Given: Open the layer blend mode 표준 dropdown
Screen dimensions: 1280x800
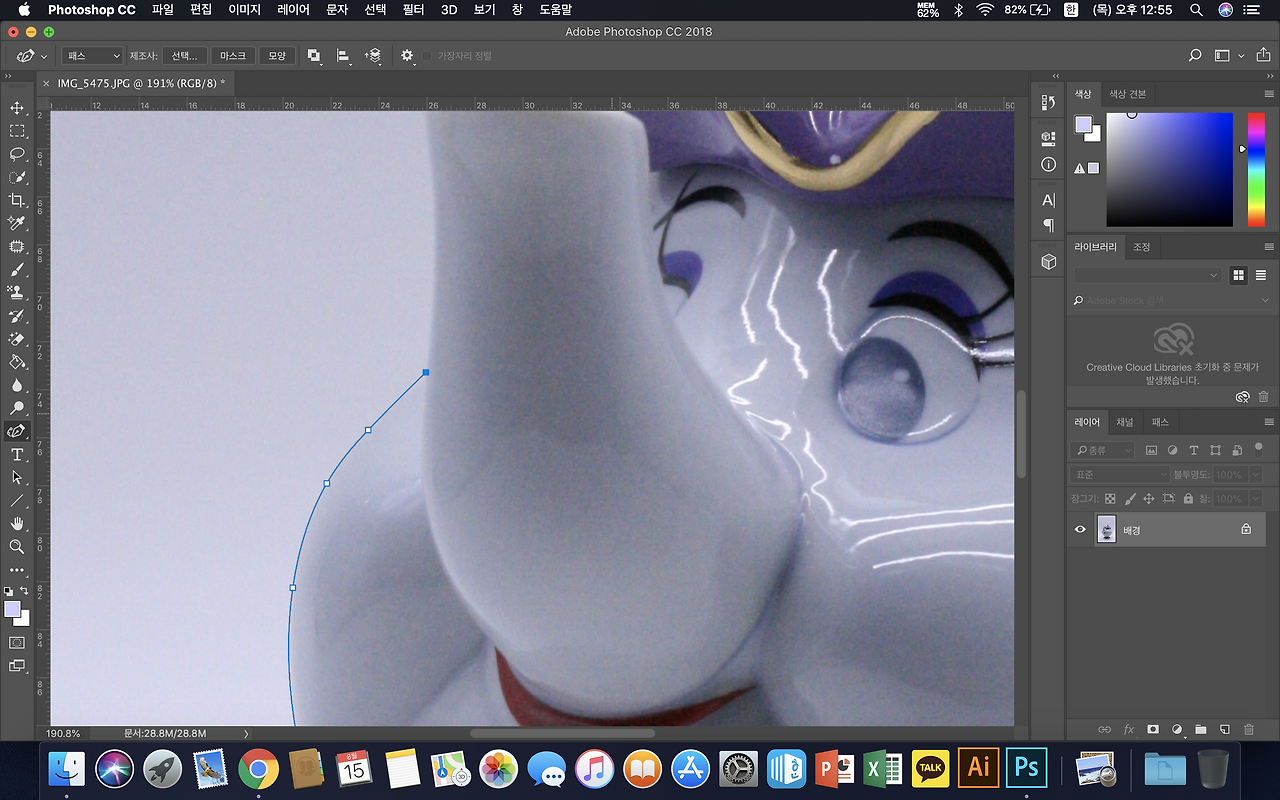Looking at the screenshot, I should [1120, 474].
